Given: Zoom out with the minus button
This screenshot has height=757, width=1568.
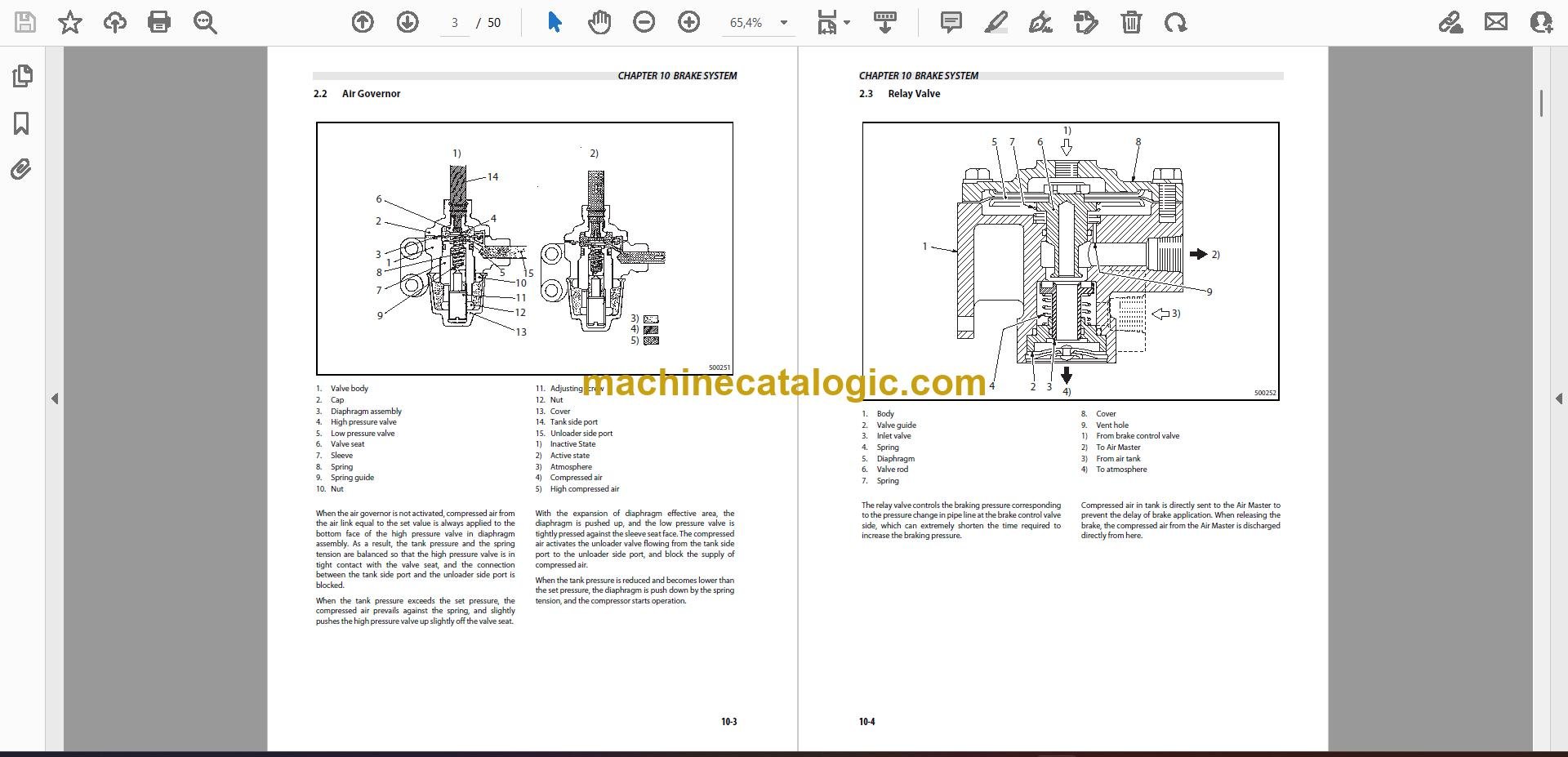Looking at the screenshot, I should pyautogui.click(x=644, y=23).
